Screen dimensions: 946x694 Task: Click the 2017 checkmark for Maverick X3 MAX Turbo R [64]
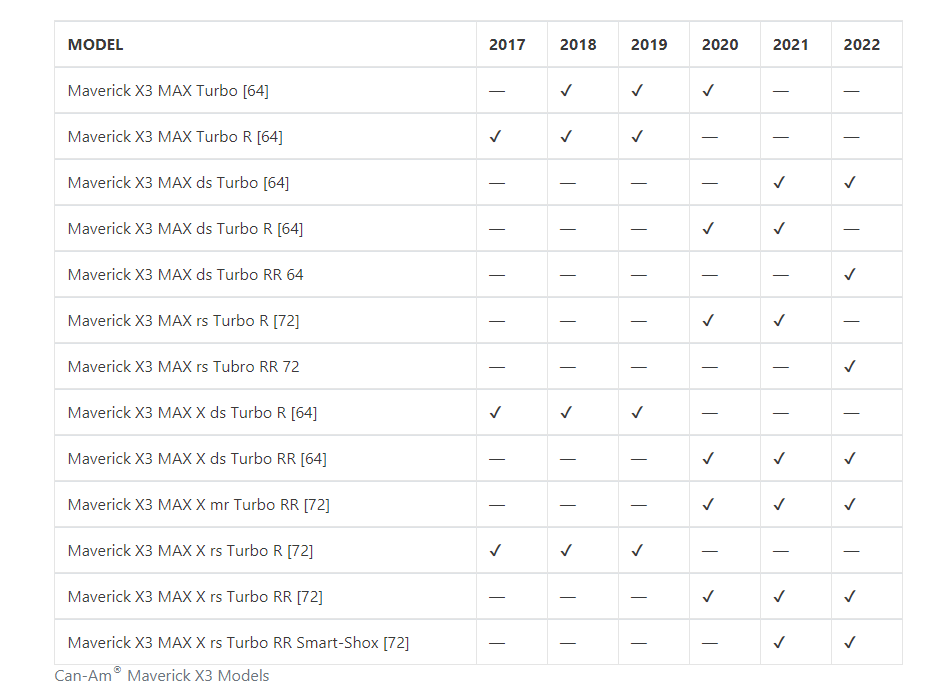click(496, 136)
